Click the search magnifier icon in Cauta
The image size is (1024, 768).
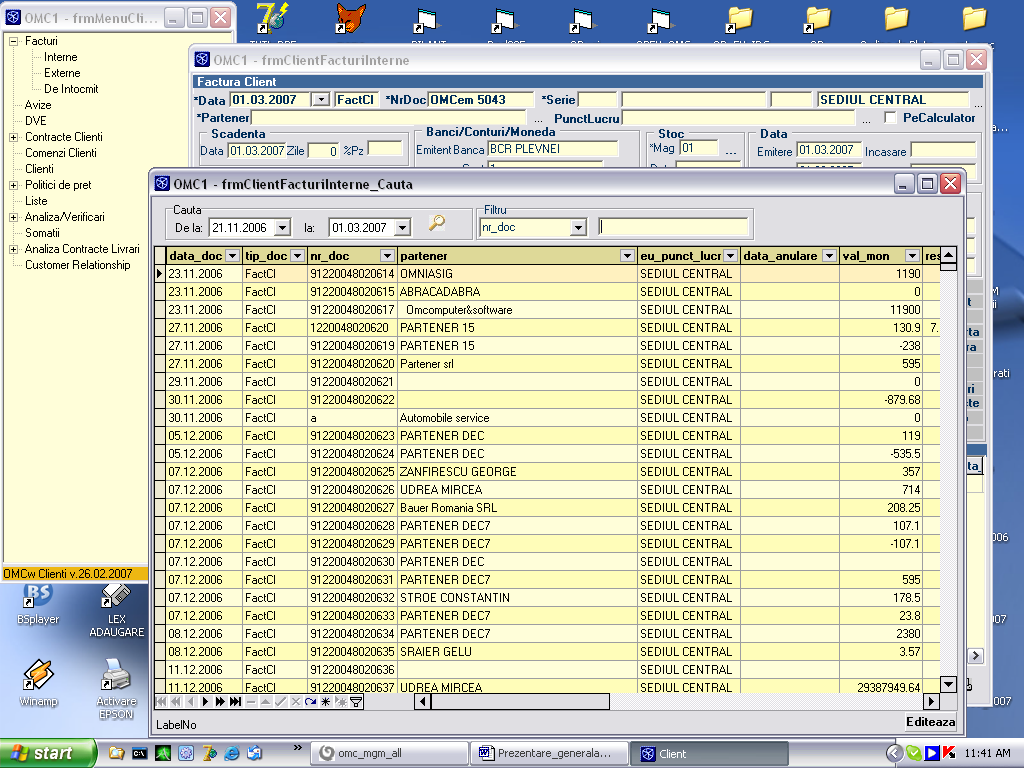pos(436,224)
